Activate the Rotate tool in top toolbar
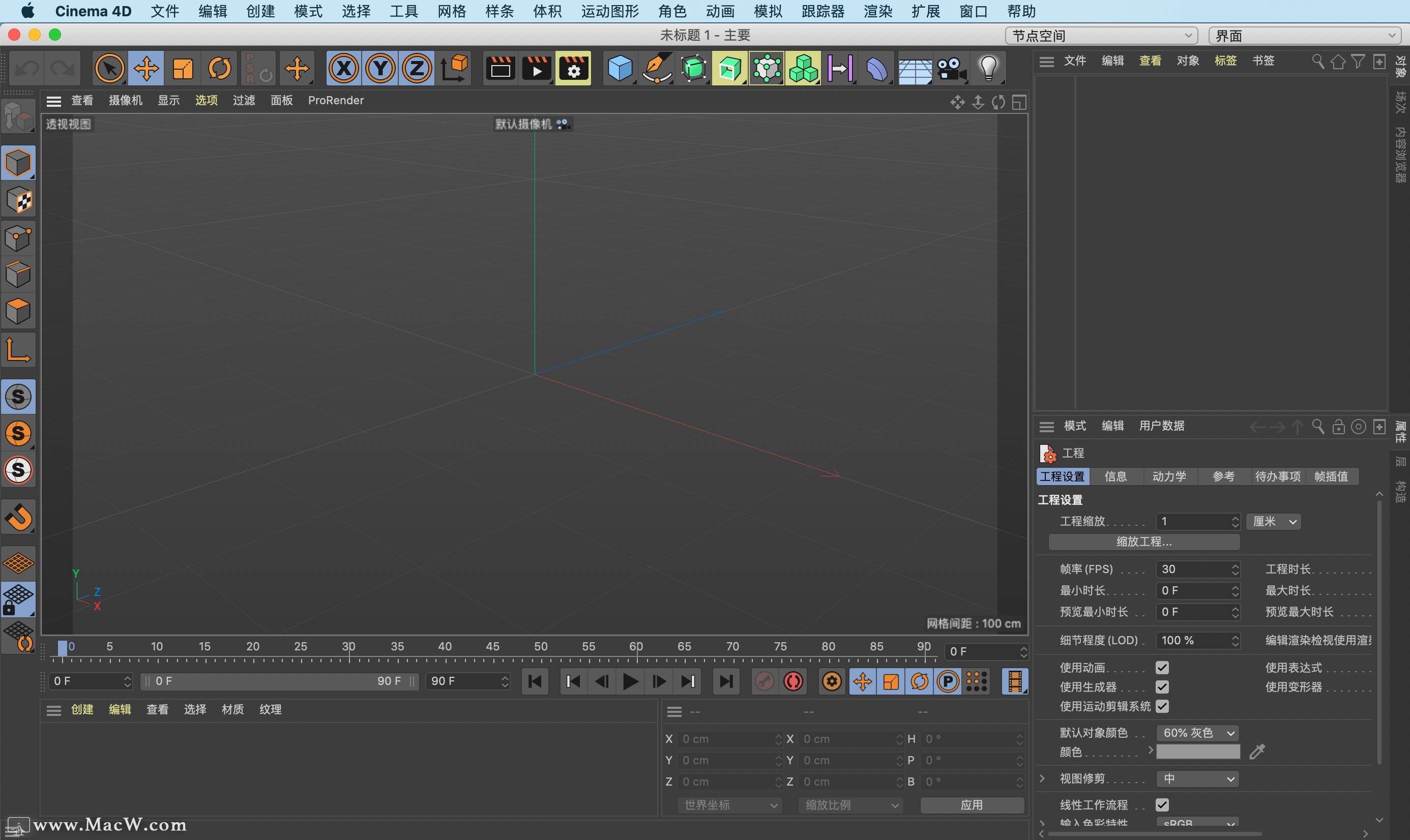1410x840 pixels. click(x=220, y=69)
